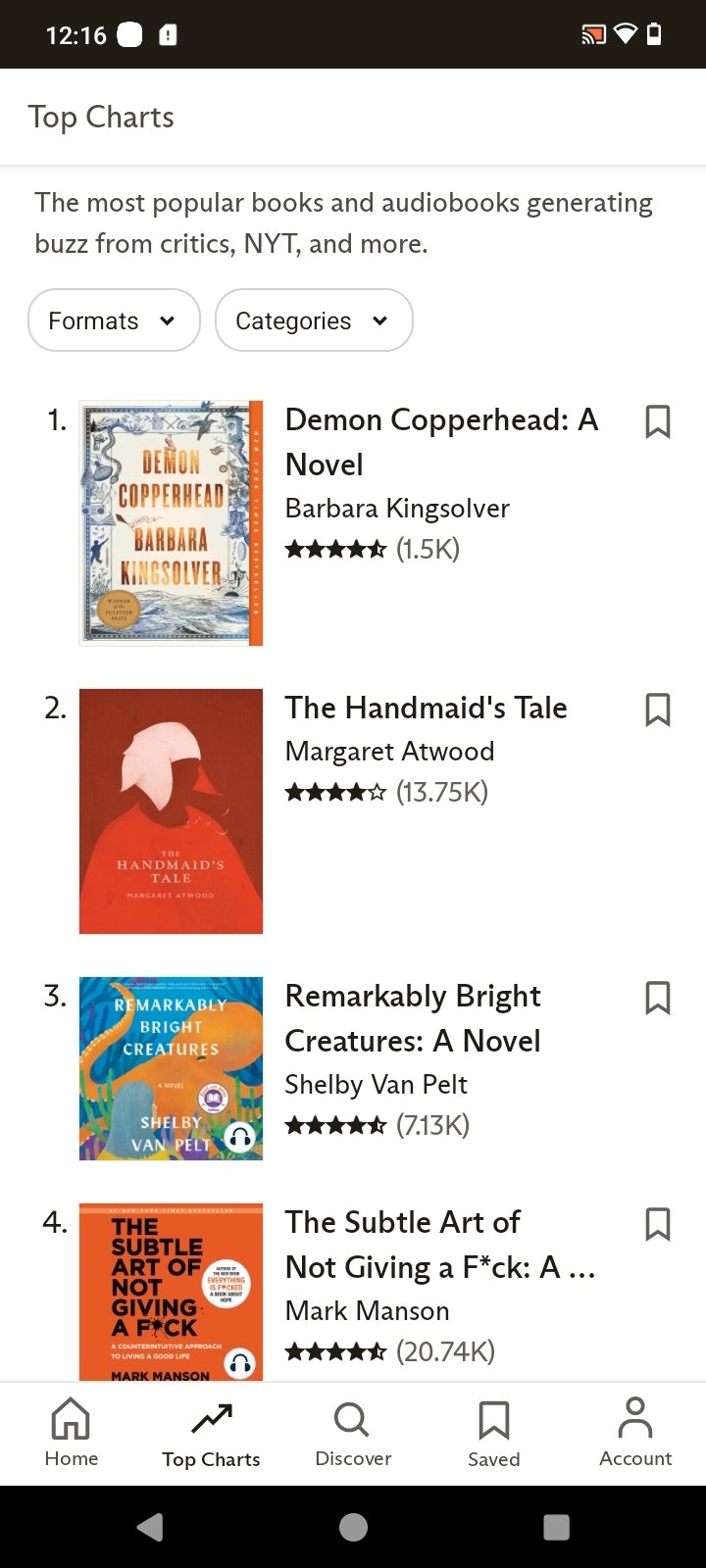706x1568 pixels.
Task: Open the Saved tab
Action: [x=493, y=1432]
